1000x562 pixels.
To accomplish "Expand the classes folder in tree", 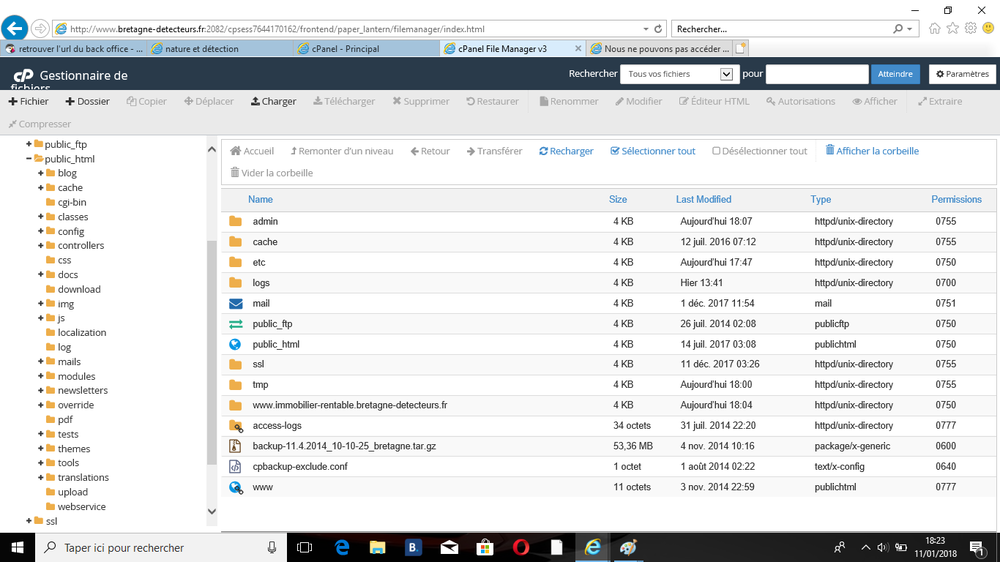I will 41,217.
